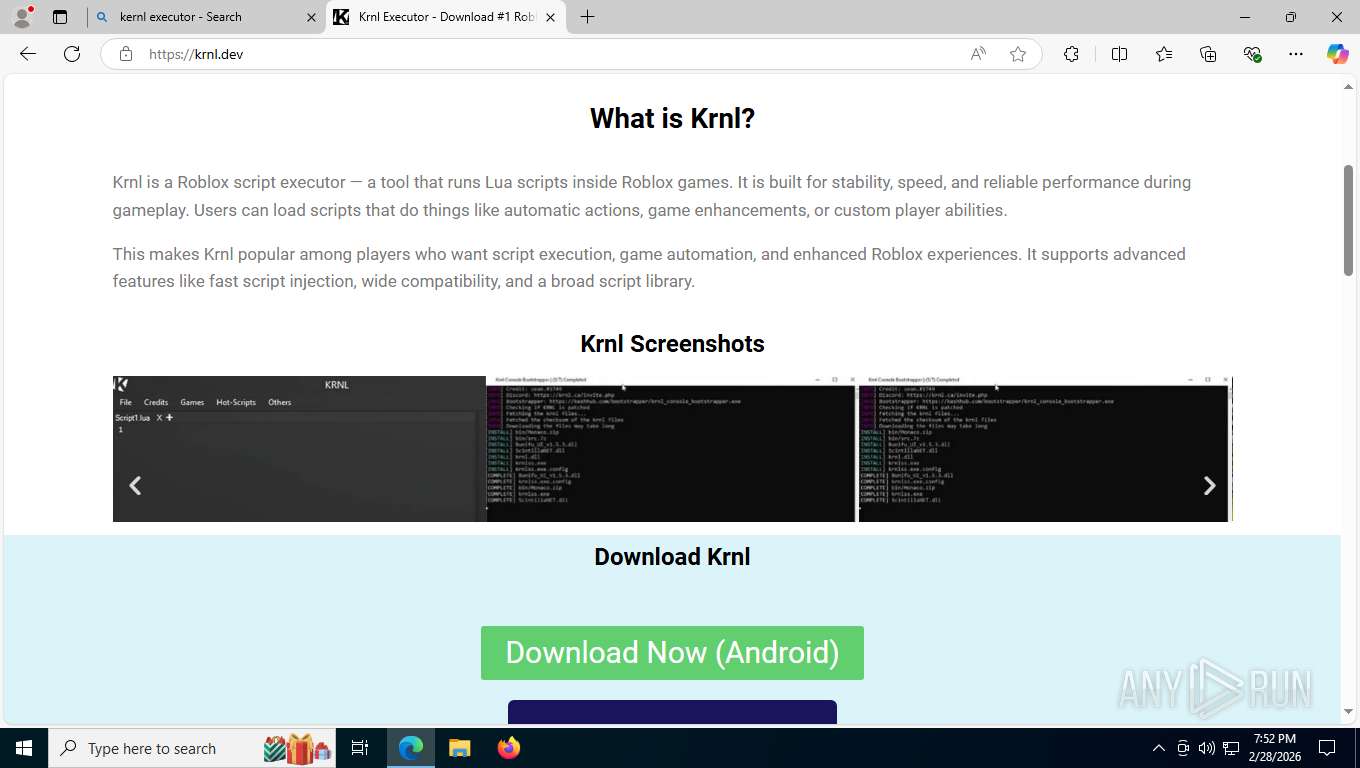Viewport: 1360px width, 768px height.
Task: Click the What is Krnl? heading
Action: click(x=672, y=119)
